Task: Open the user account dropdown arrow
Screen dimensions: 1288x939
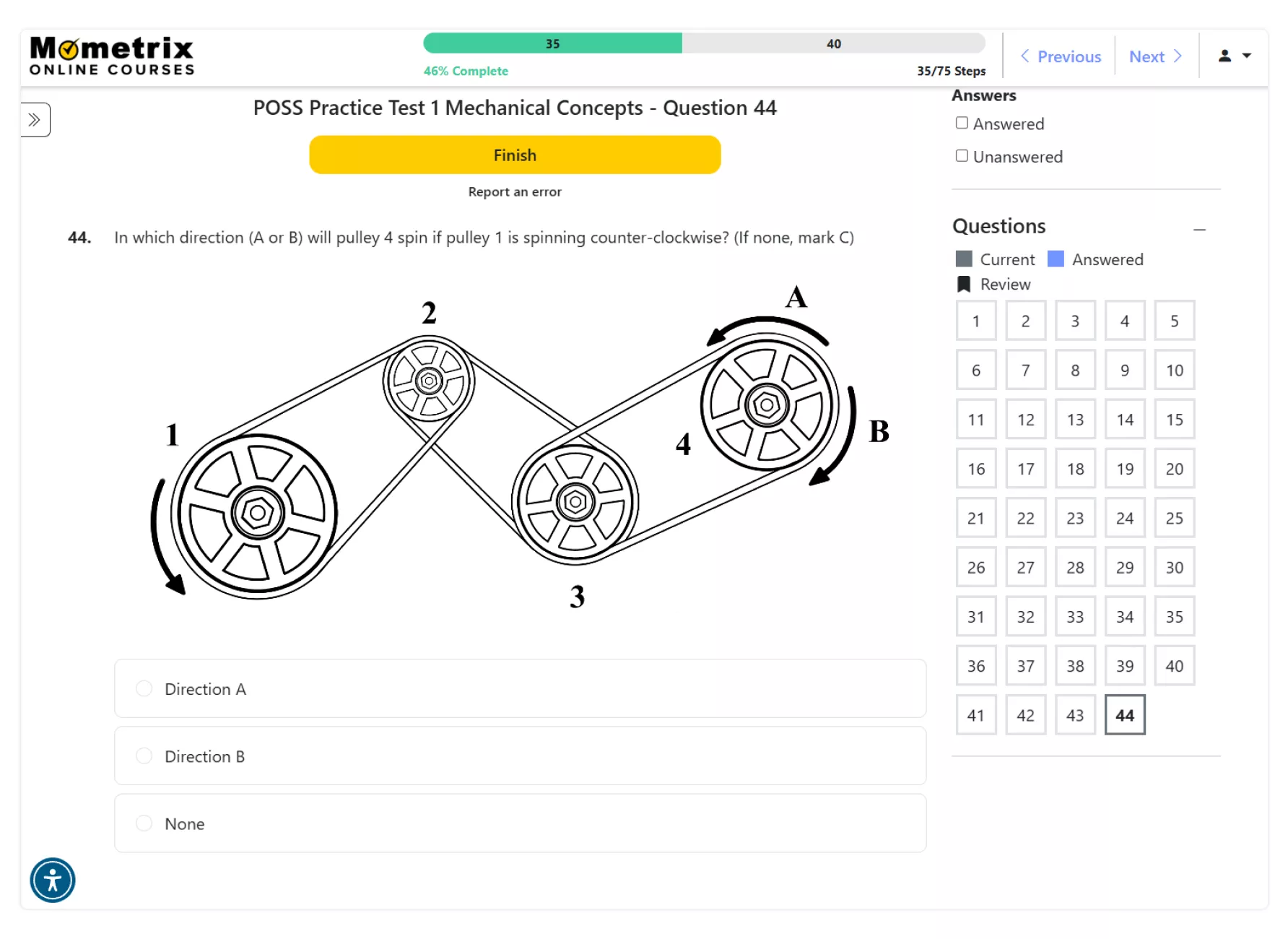Action: [x=1246, y=56]
